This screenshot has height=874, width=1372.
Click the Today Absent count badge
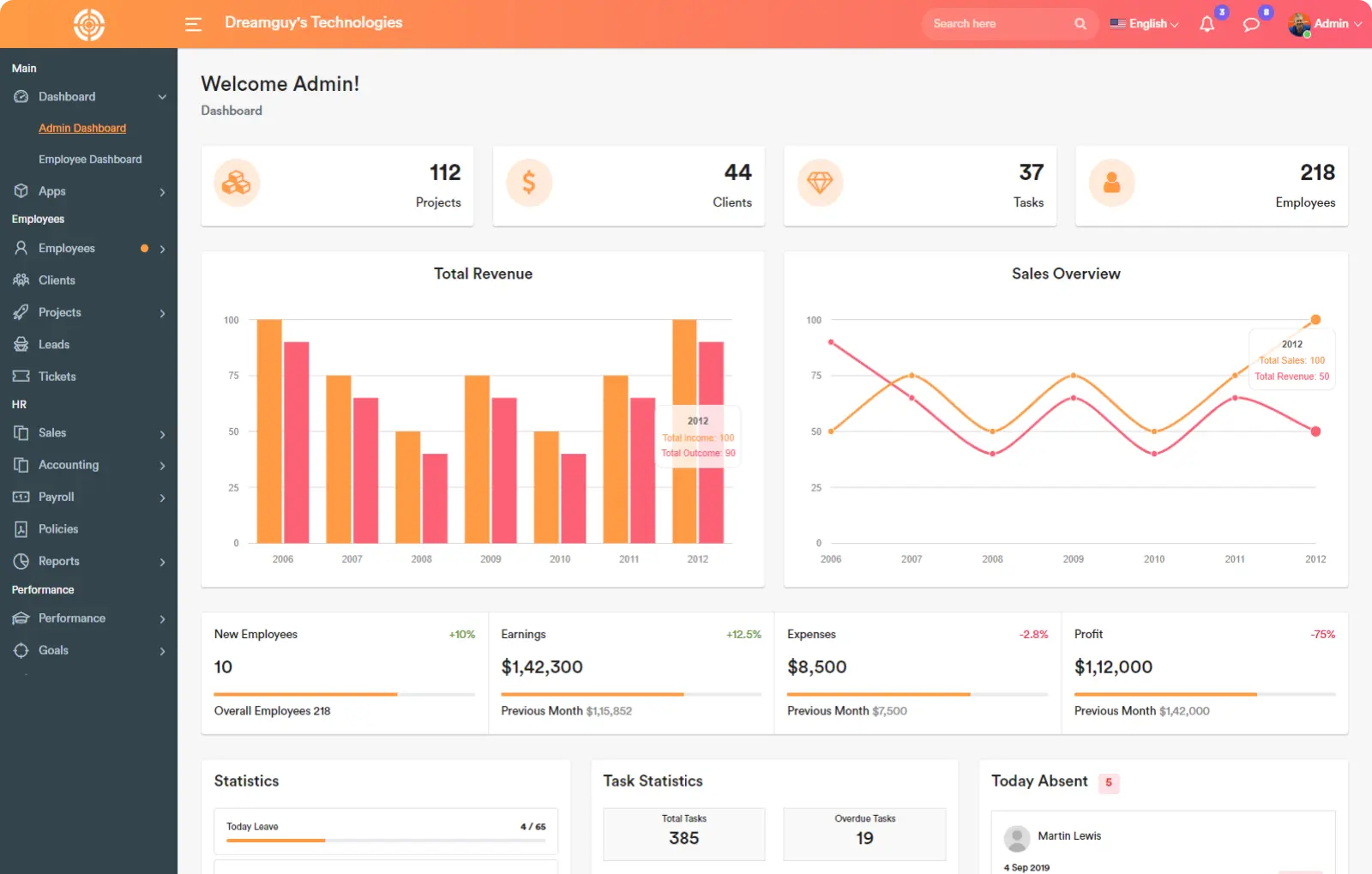click(1109, 782)
